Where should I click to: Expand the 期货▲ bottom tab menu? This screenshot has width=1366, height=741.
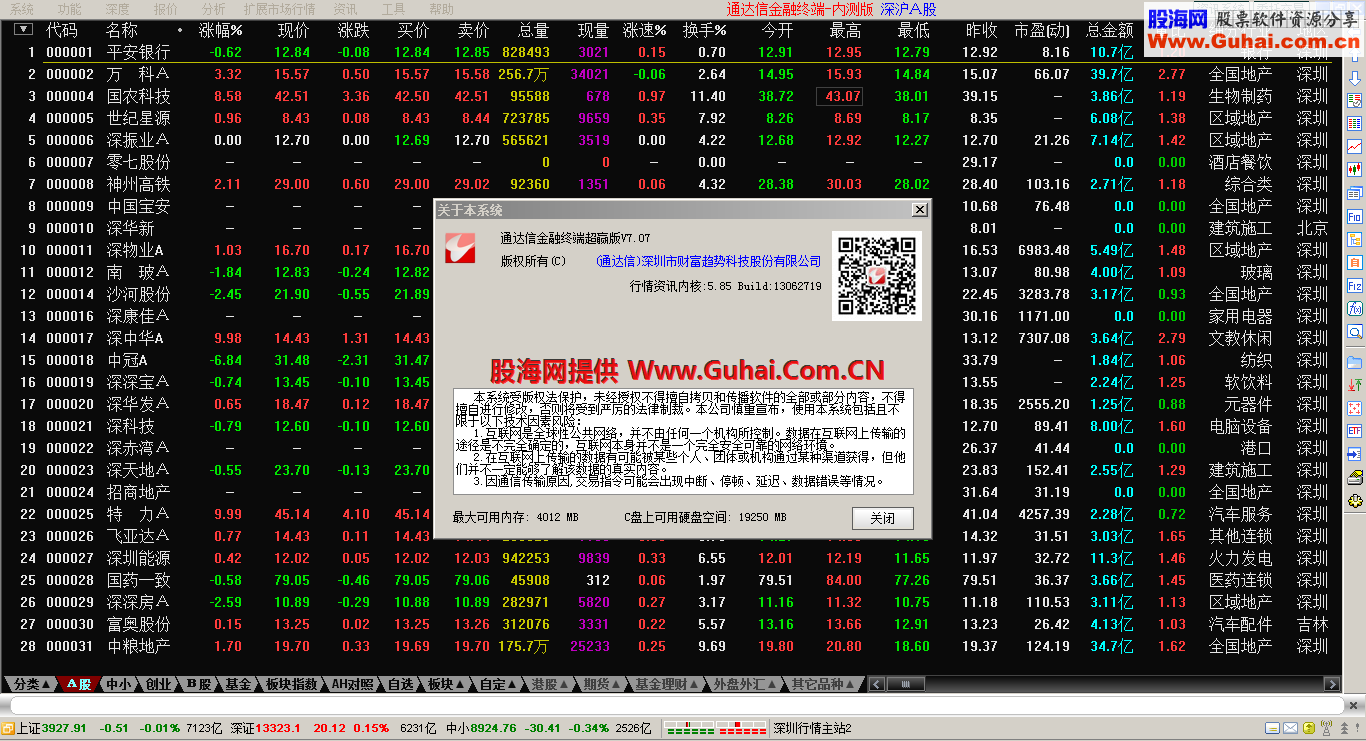(x=602, y=684)
